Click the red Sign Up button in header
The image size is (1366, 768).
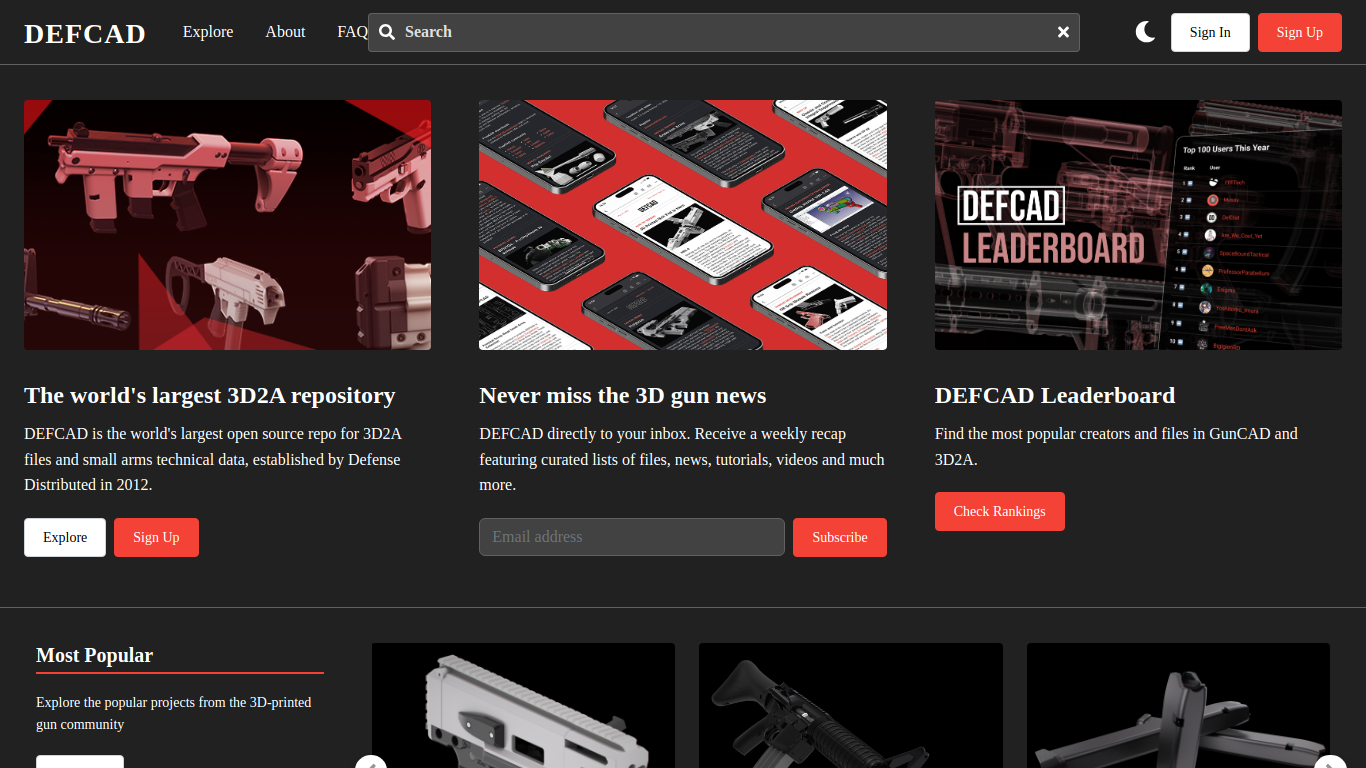[x=1300, y=32]
